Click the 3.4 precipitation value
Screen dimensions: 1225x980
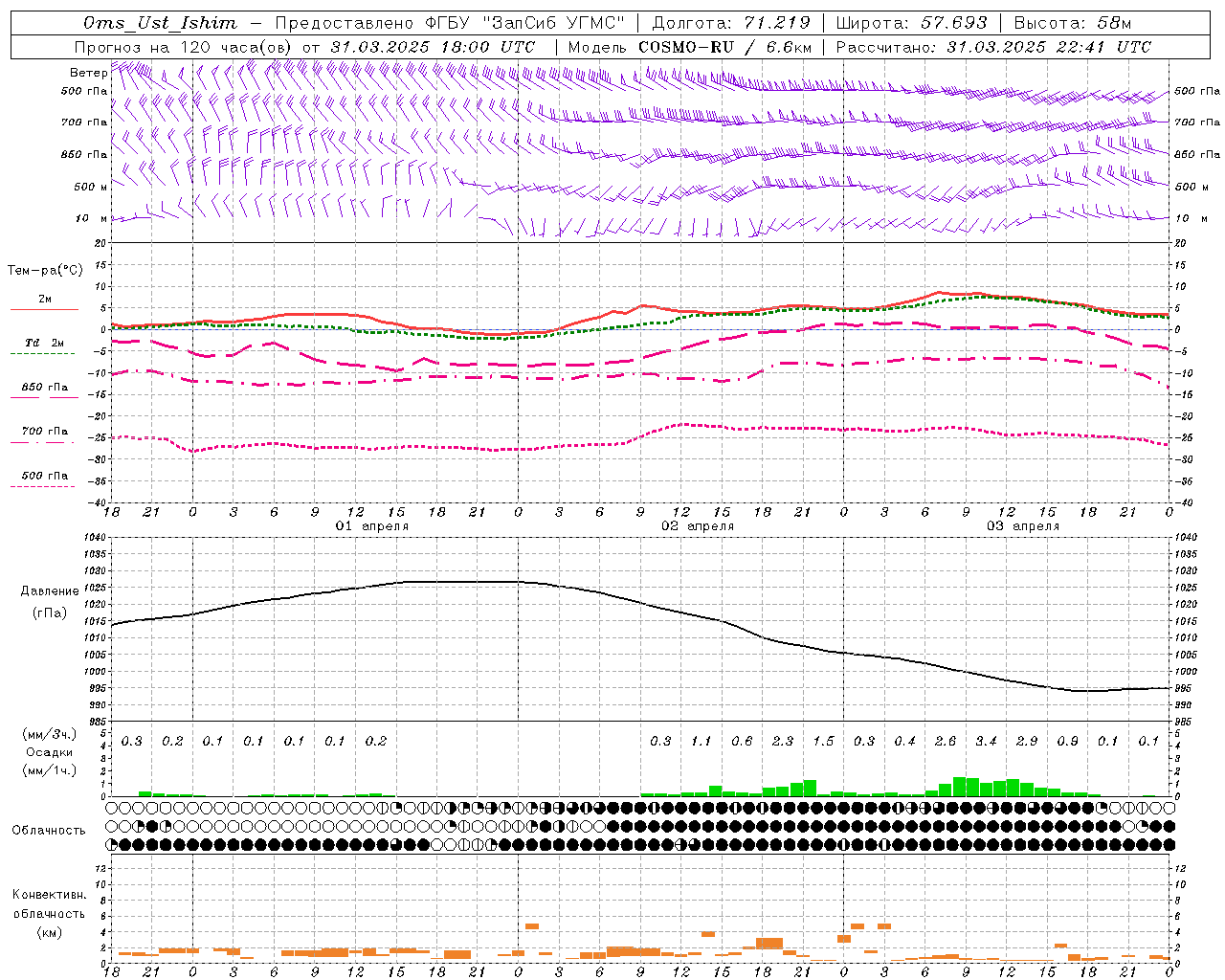(x=986, y=741)
